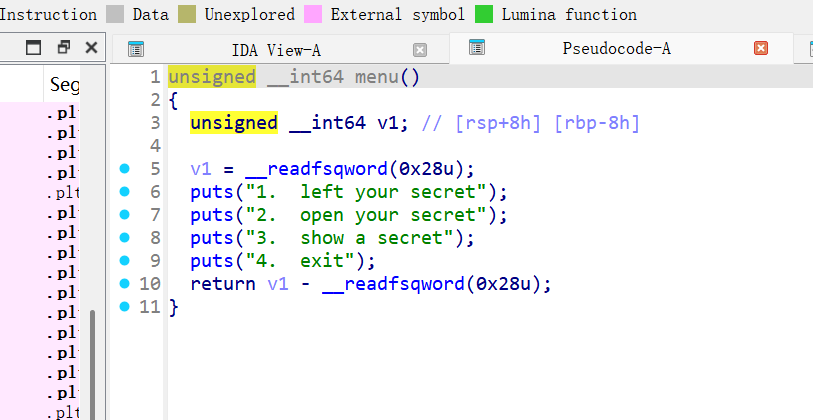Toggle breakpoint dot on line 5

[x=125, y=168]
